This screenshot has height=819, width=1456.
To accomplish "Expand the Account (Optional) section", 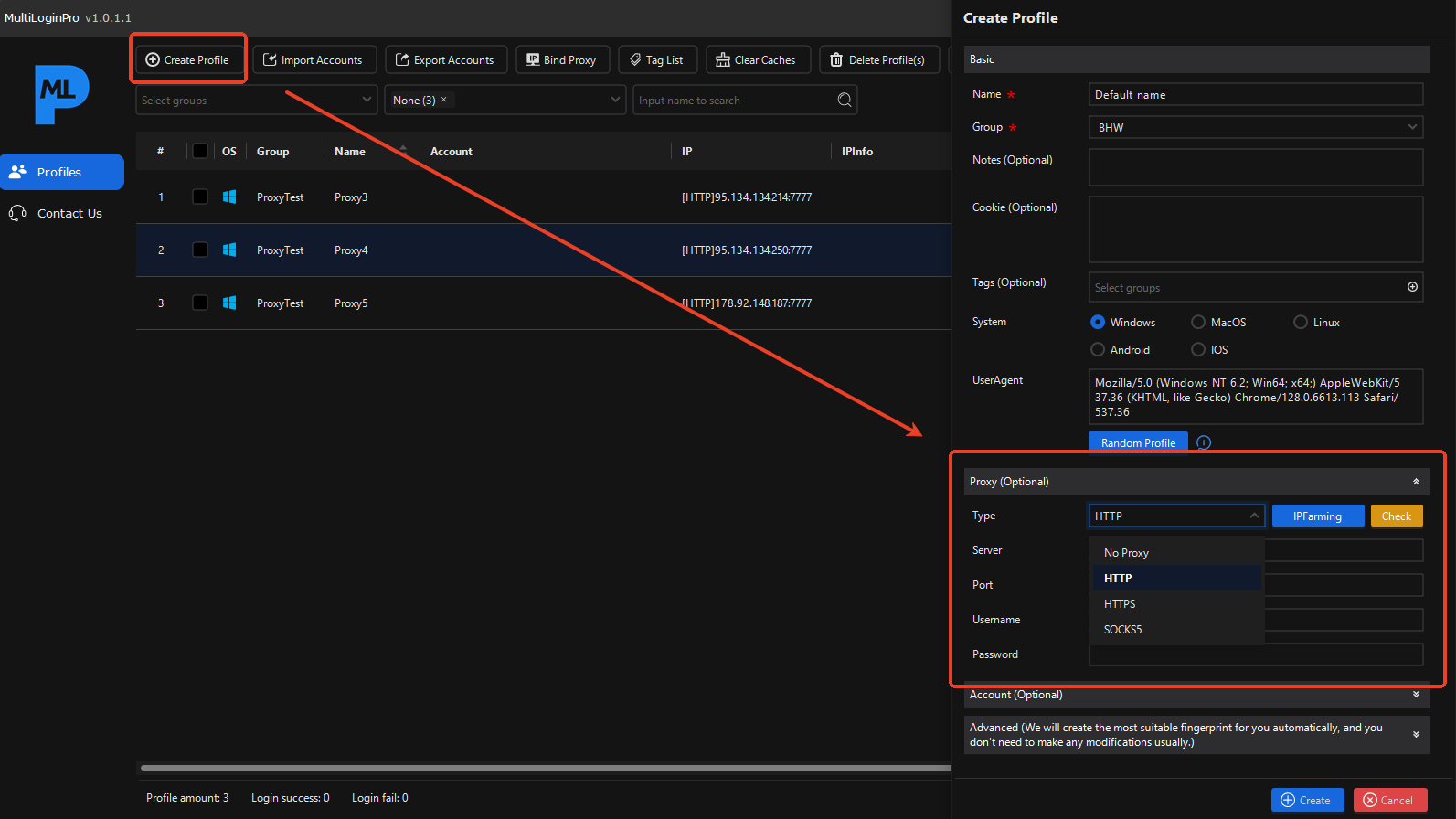I will [x=1416, y=695].
